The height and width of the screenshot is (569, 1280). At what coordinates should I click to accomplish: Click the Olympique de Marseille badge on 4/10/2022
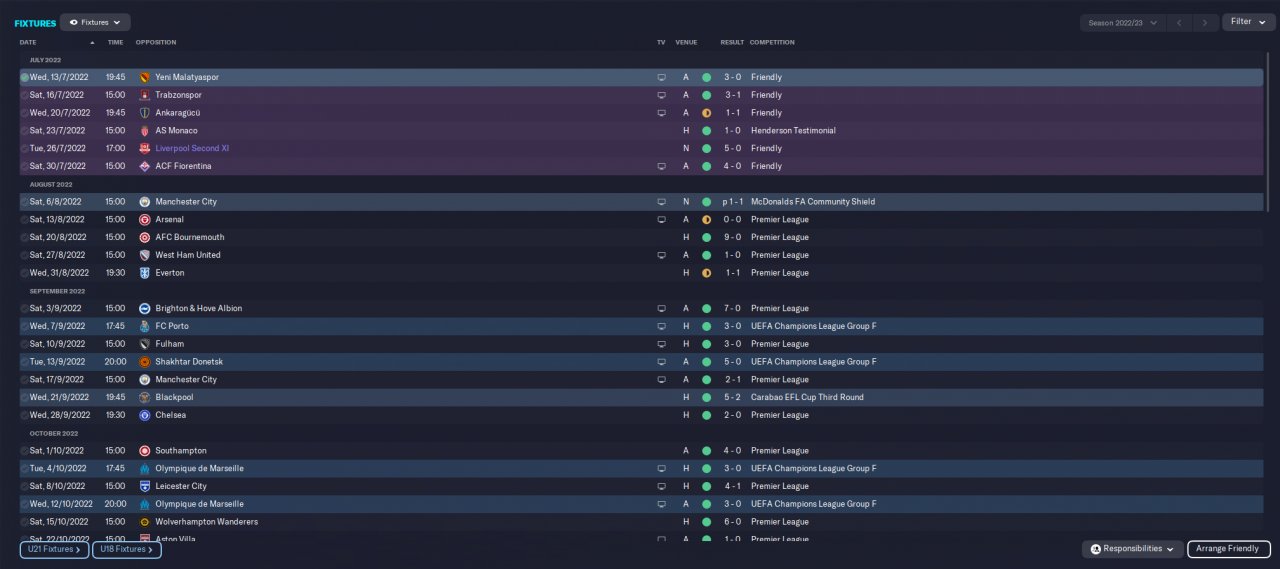pyautogui.click(x=144, y=468)
